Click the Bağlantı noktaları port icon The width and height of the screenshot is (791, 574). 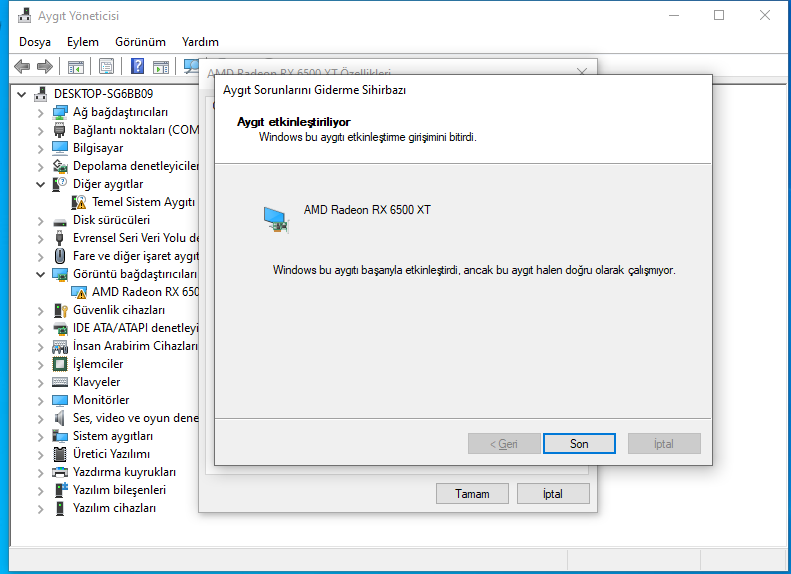point(60,130)
